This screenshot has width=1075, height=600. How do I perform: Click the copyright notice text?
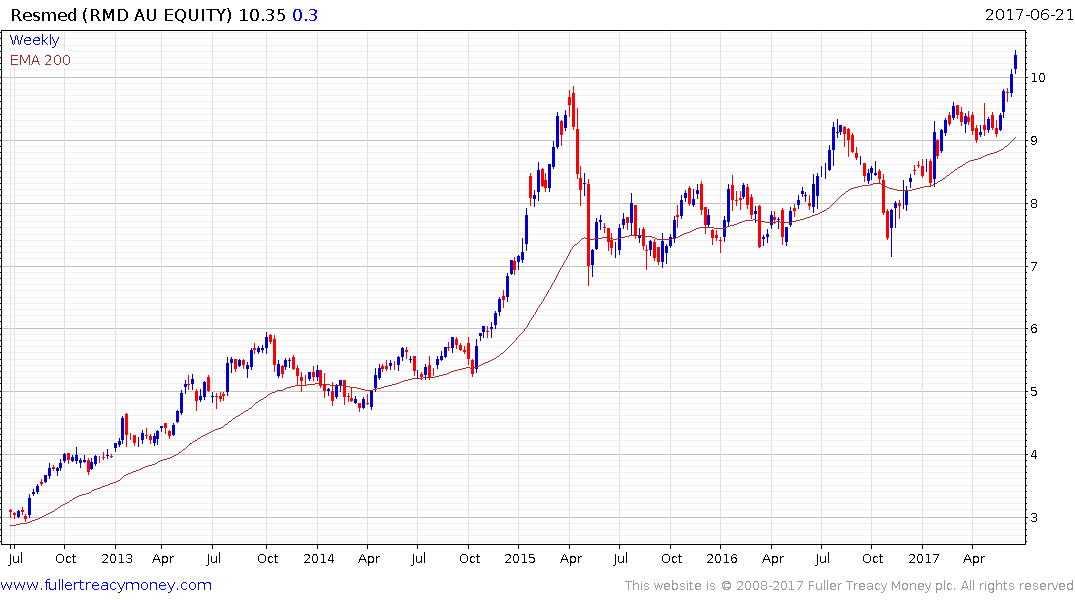[849, 586]
